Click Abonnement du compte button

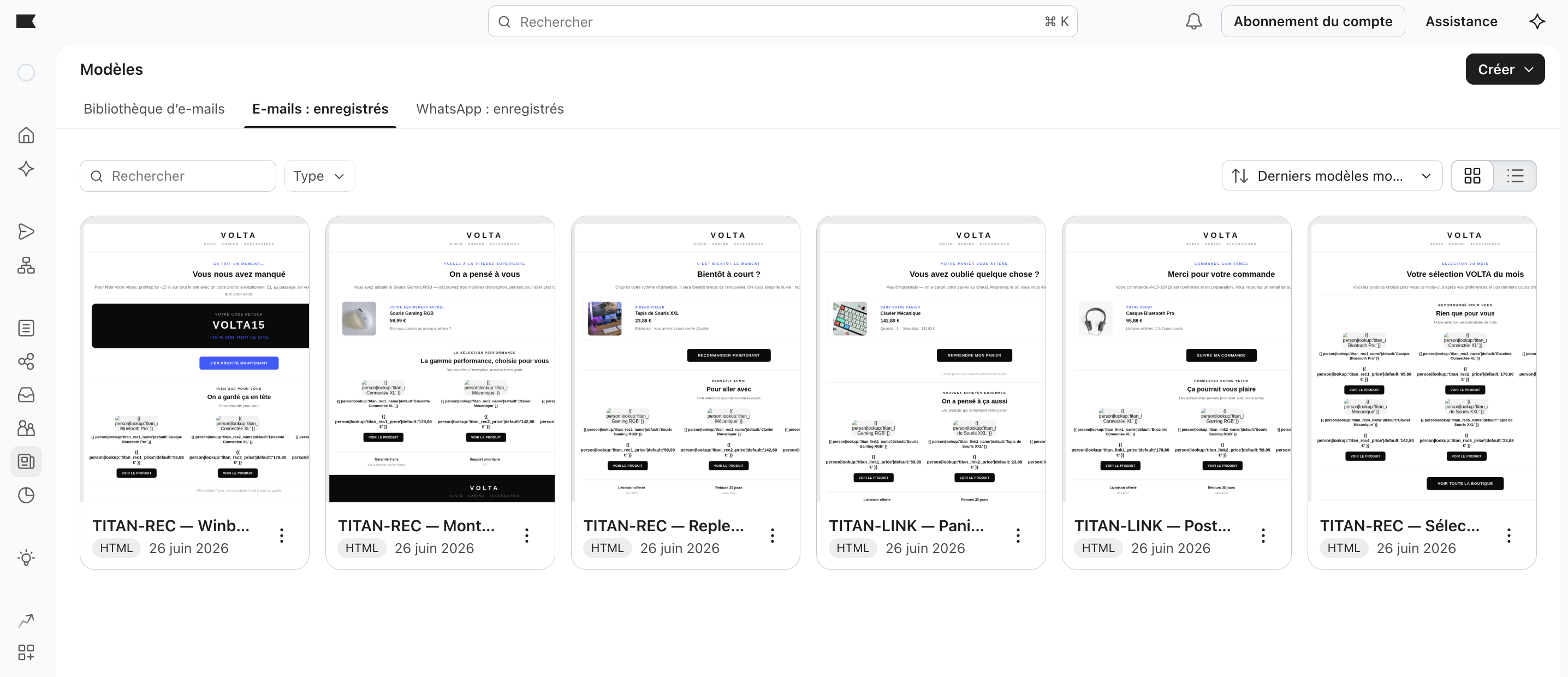point(1313,21)
